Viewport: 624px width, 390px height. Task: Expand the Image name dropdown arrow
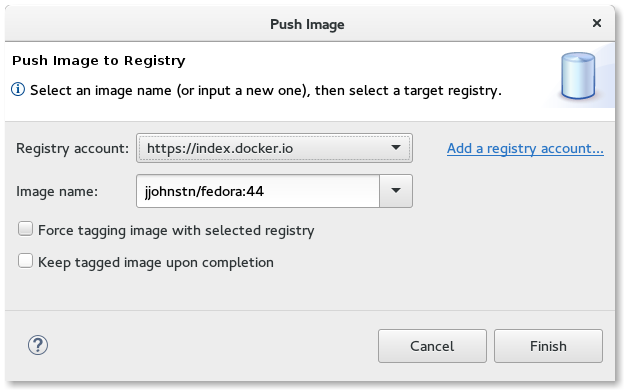tap(396, 191)
